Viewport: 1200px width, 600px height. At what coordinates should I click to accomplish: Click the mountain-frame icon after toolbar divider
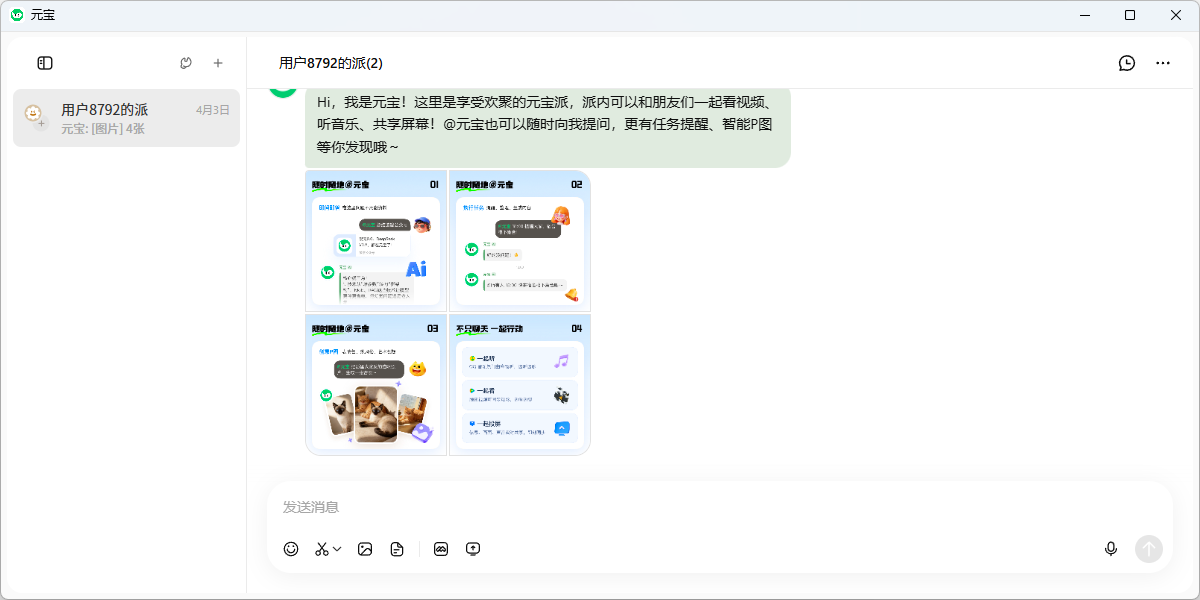pos(441,549)
